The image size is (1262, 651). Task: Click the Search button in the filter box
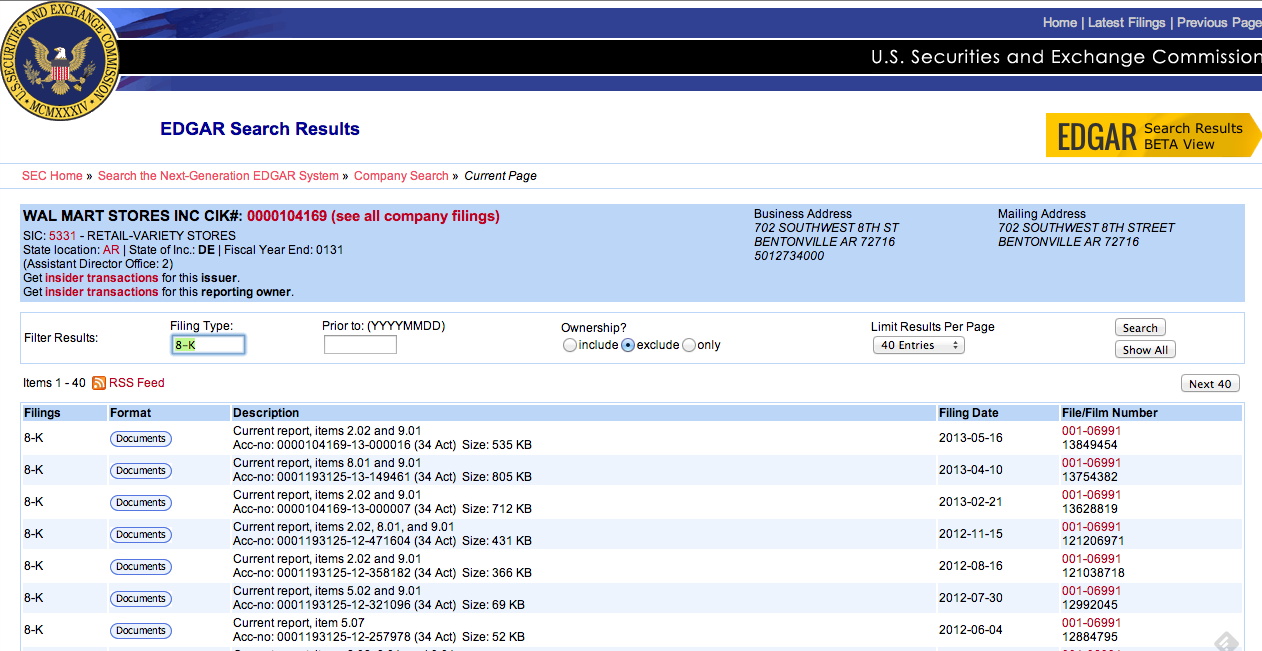tap(1140, 328)
